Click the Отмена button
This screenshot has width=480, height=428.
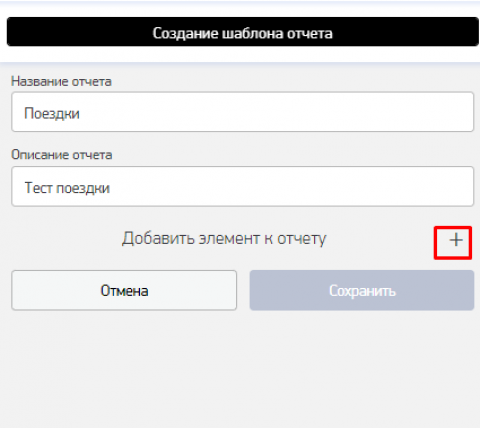click(x=124, y=290)
